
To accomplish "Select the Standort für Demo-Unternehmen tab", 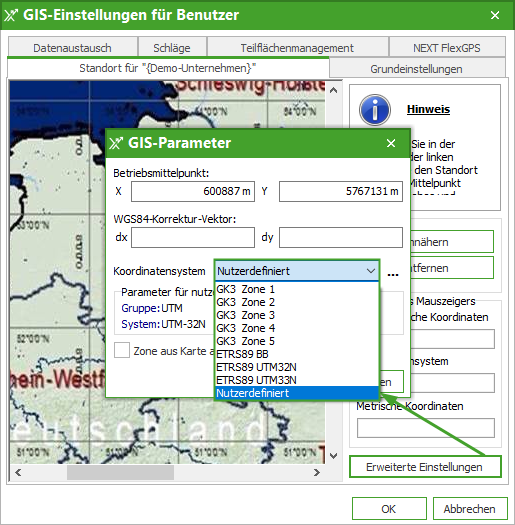I will click(x=168, y=68).
